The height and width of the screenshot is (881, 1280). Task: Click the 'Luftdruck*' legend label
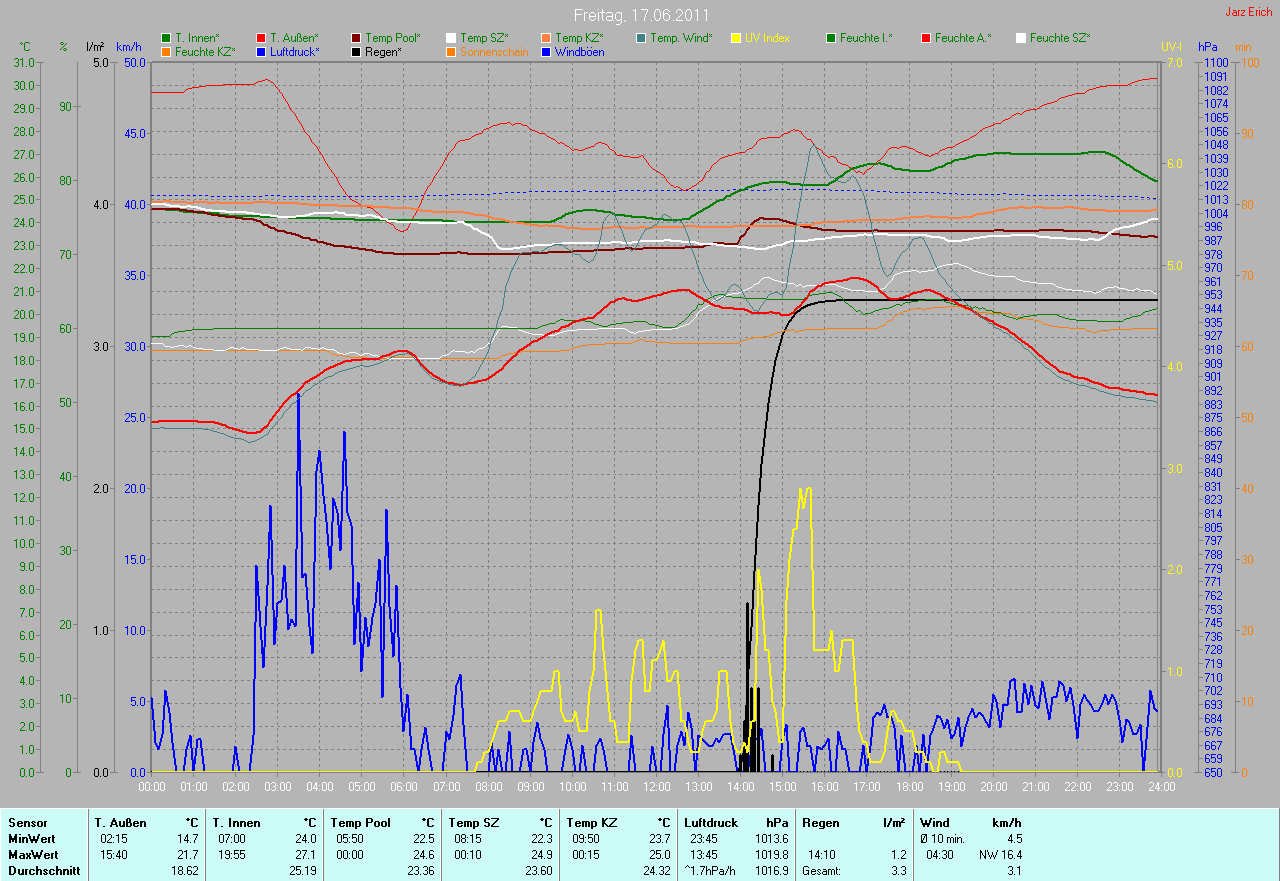pos(295,51)
